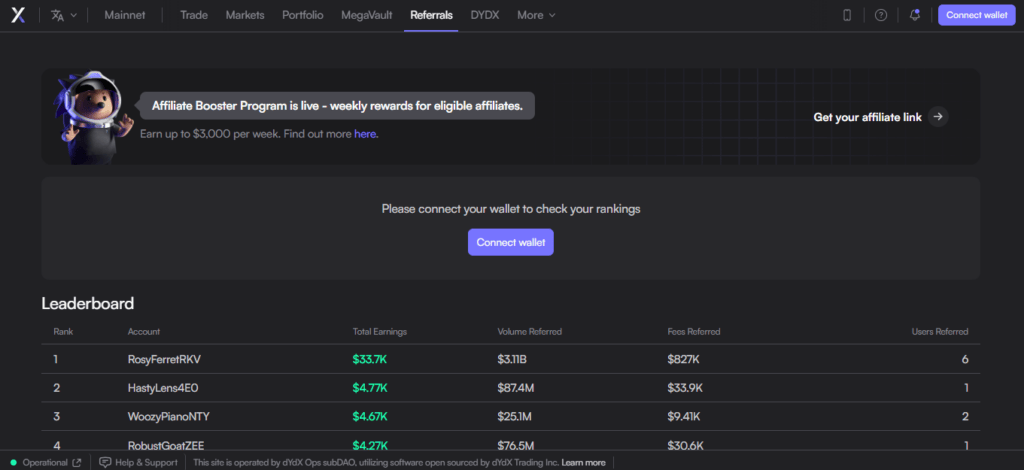Click the Rank column header
This screenshot has height=470, width=1024.
[63, 332]
